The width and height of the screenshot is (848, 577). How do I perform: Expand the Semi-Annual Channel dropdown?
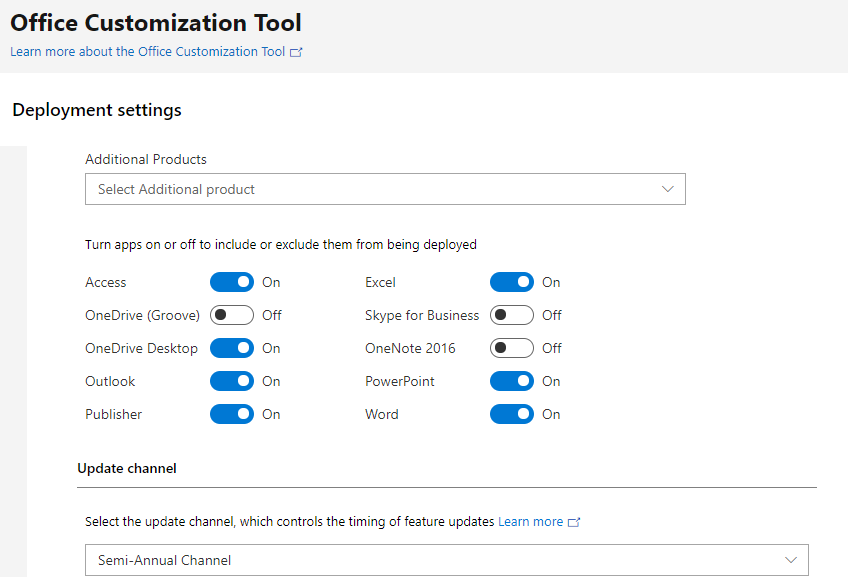point(442,560)
